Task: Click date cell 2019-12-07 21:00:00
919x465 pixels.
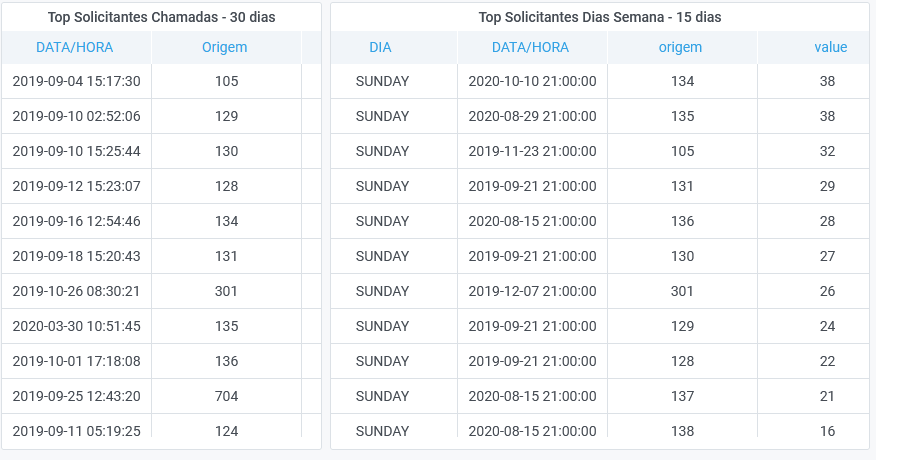Action: click(x=532, y=291)
